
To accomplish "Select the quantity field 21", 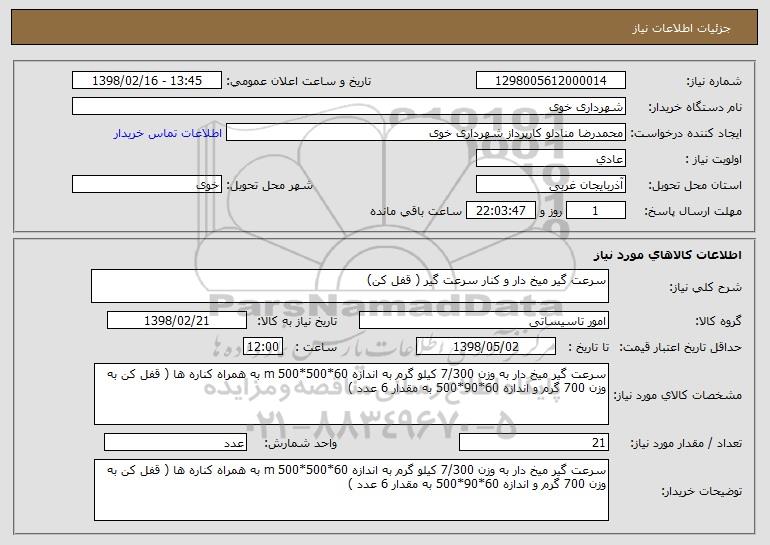I will click(534, 442).
